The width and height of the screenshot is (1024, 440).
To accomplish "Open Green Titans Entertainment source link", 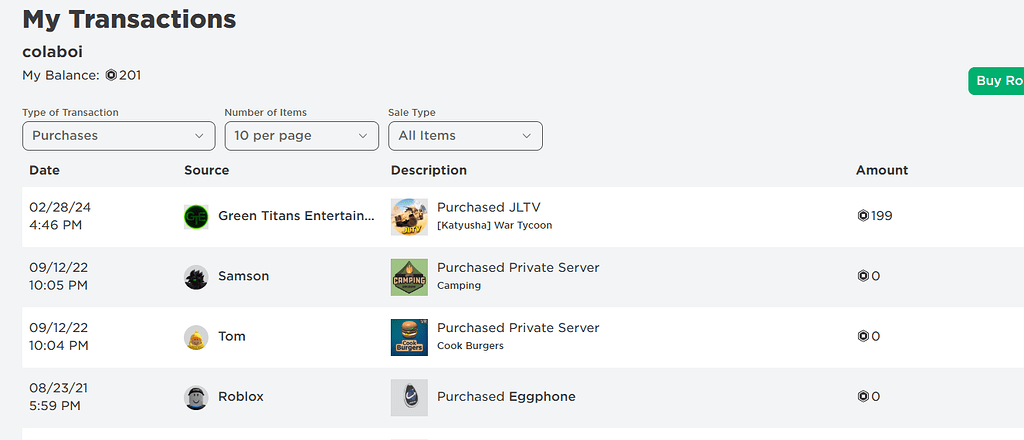I will click(x=296, y=216).
